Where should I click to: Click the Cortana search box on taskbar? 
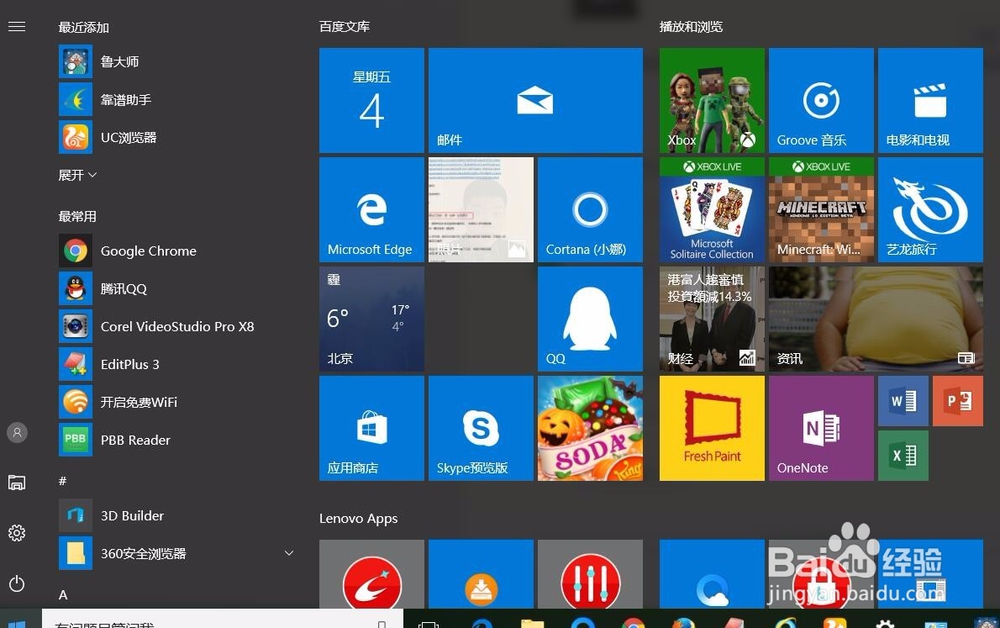tap(223, 619)
